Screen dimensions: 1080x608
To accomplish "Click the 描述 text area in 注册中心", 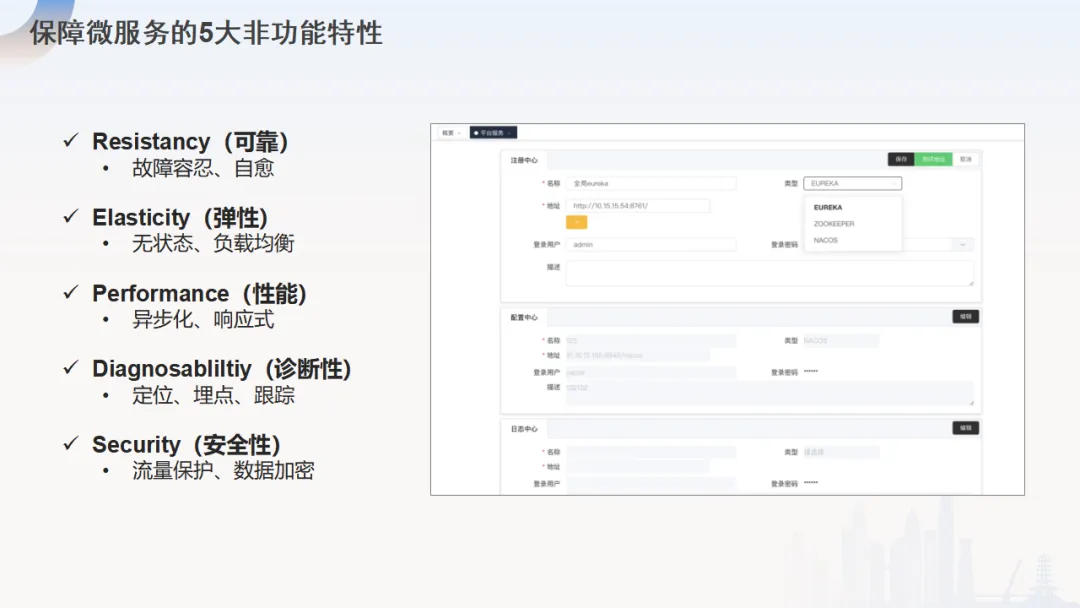I will [770, 273].
